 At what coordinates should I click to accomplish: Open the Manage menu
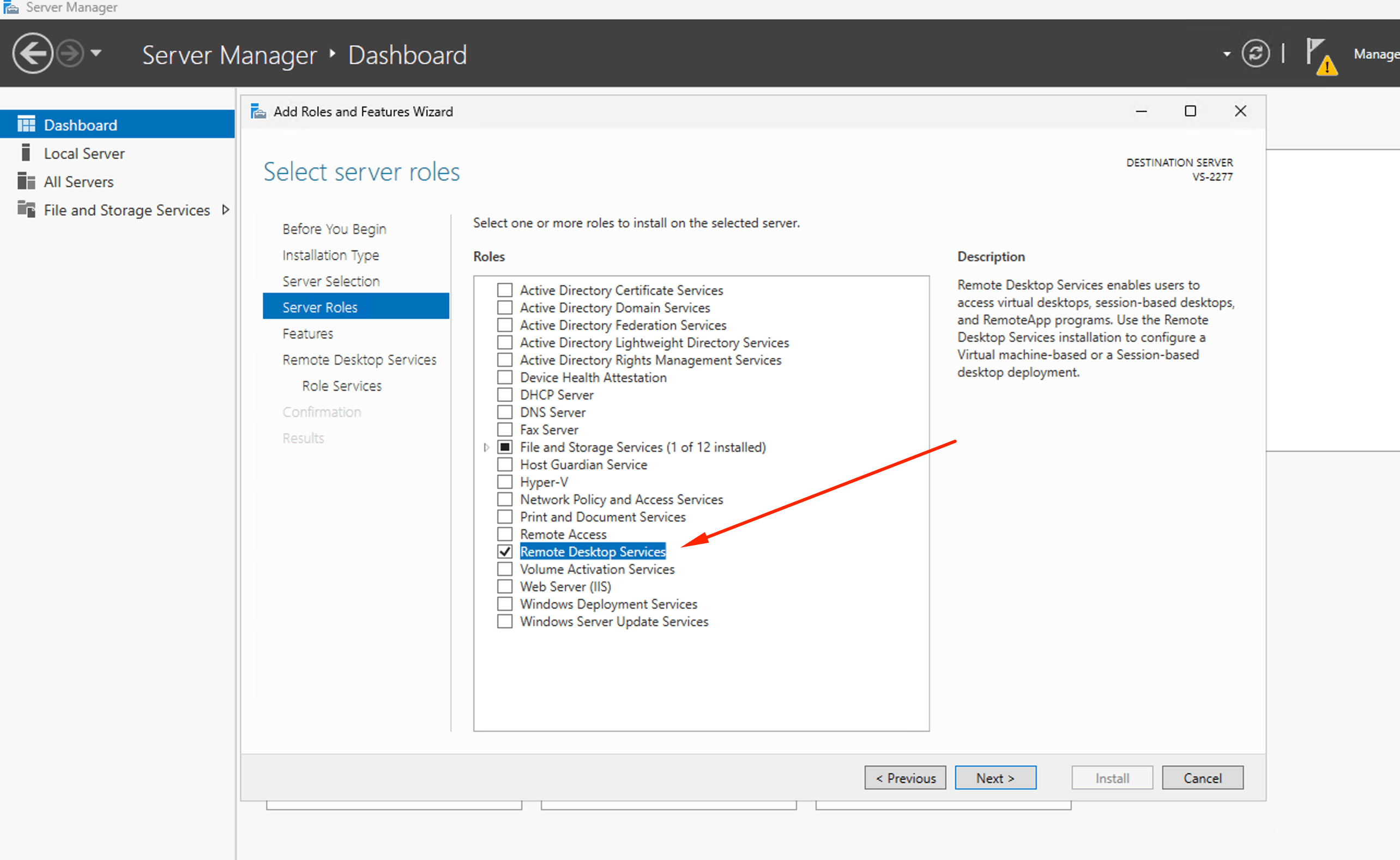tap(1375, 54)
